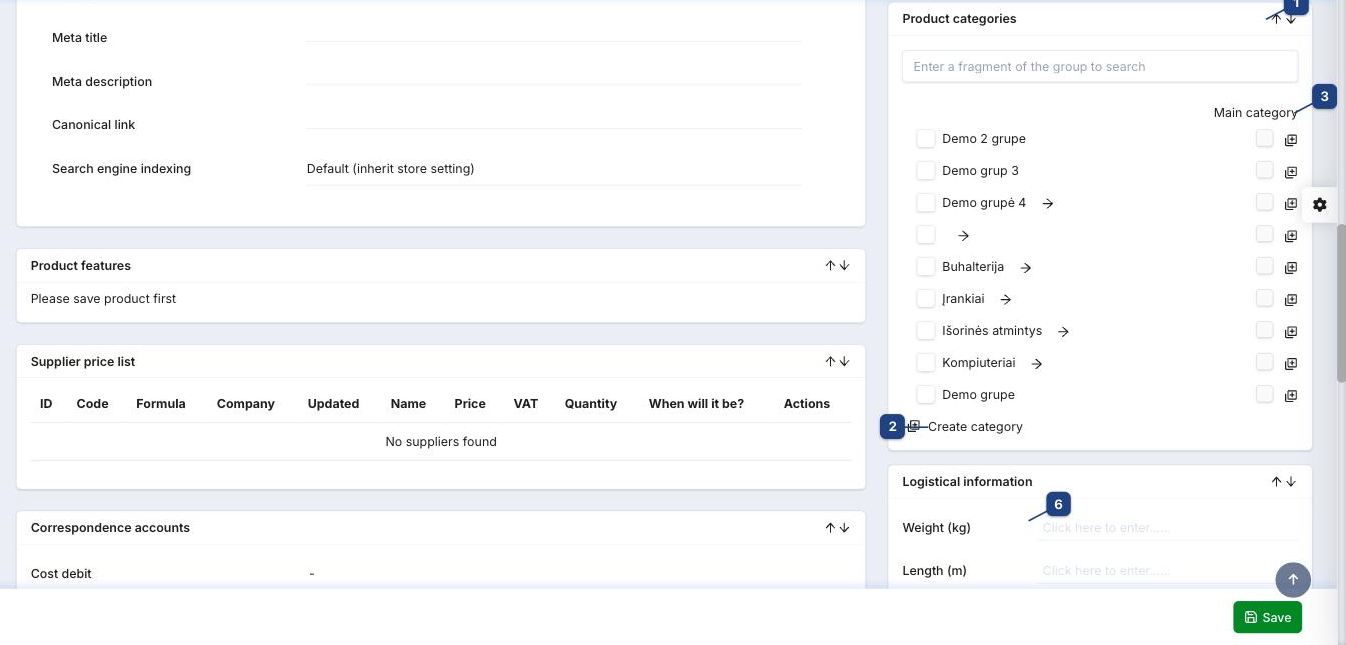Expand the Demo grupė 4 subcategories arrow

pos(1048,203)
